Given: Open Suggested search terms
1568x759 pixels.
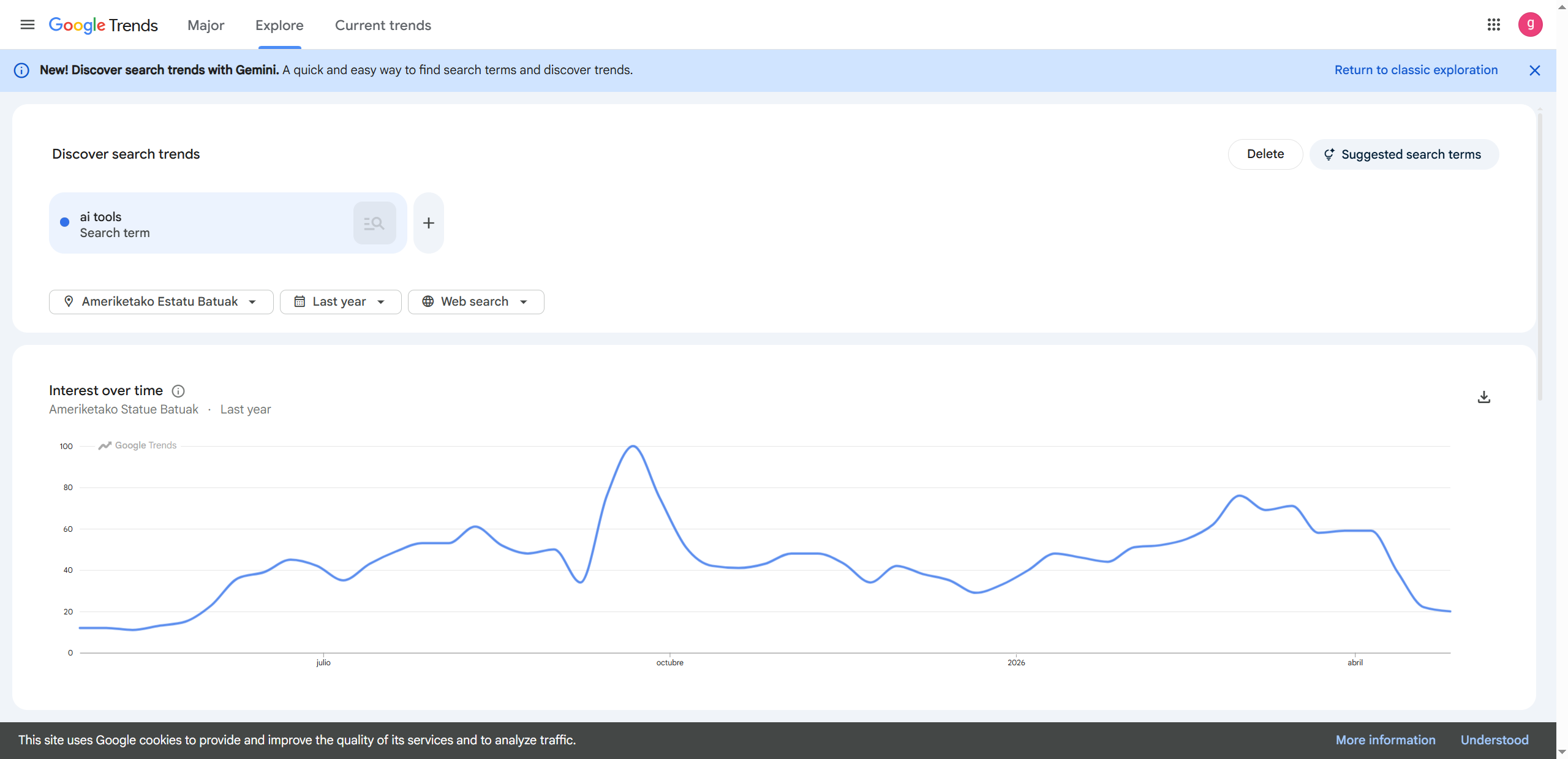Looking at the screenshot, I should tap(1403, 154).
